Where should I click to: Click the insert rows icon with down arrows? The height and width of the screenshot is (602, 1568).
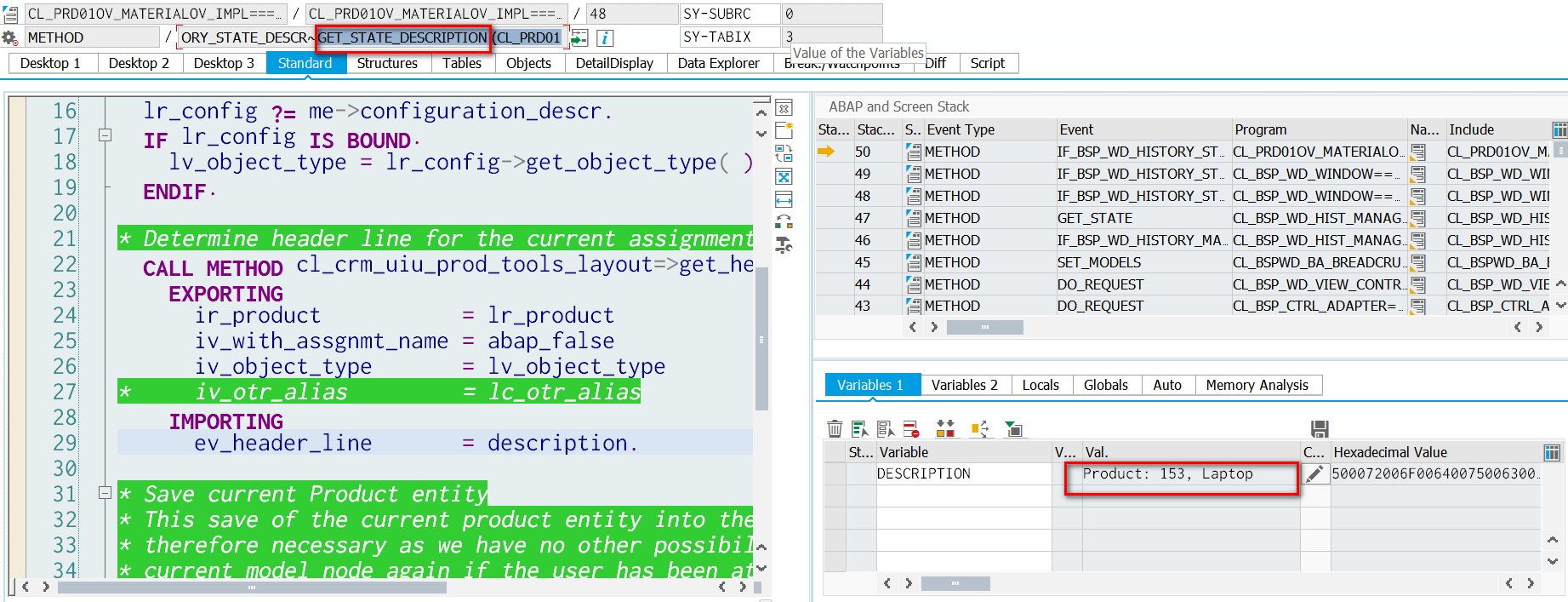pos(945,428)
